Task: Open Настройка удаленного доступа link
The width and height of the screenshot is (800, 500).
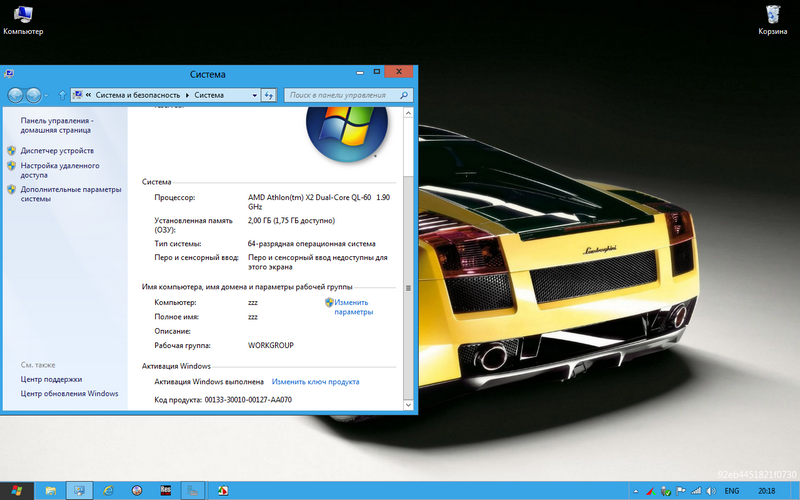Action: pos(60,170)
